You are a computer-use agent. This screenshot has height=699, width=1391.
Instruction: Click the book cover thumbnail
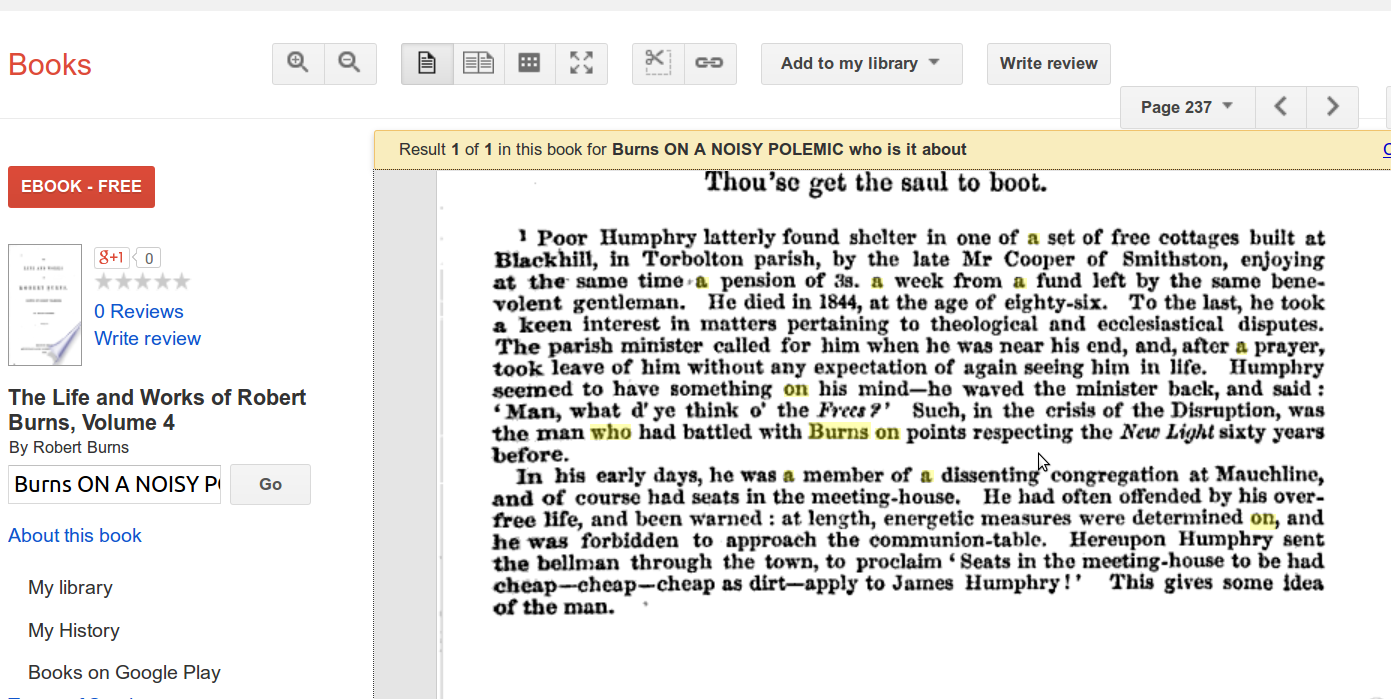point(45,304)
